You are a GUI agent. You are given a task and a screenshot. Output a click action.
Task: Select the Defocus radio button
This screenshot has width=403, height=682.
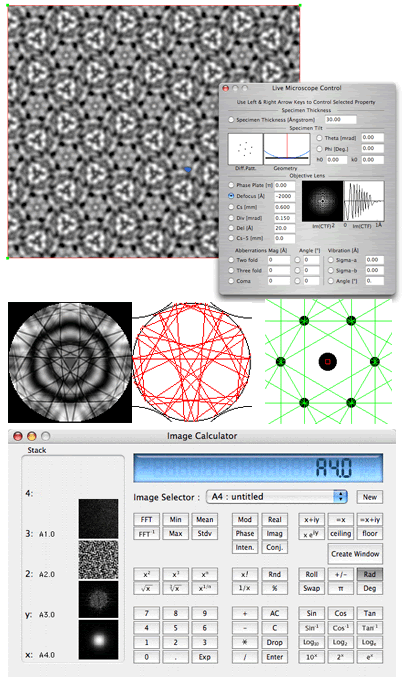coord(231,196)
